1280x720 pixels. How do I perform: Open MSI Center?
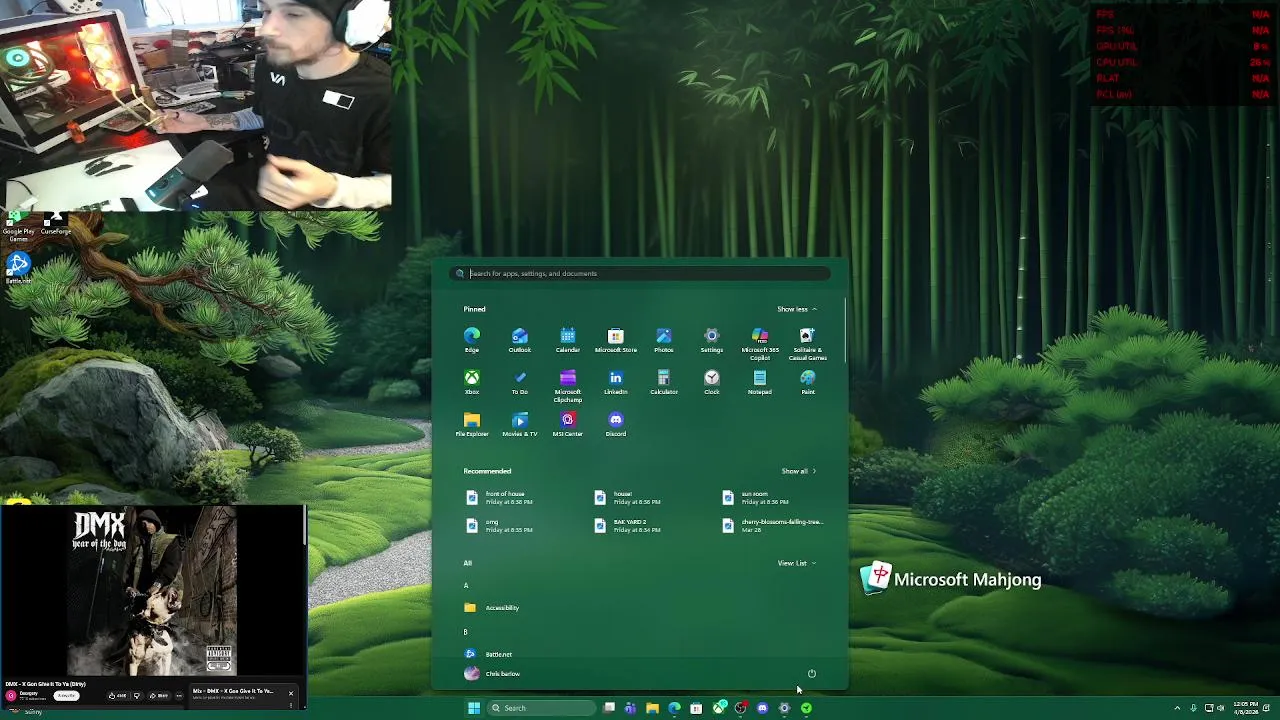(x=568, y=423)
